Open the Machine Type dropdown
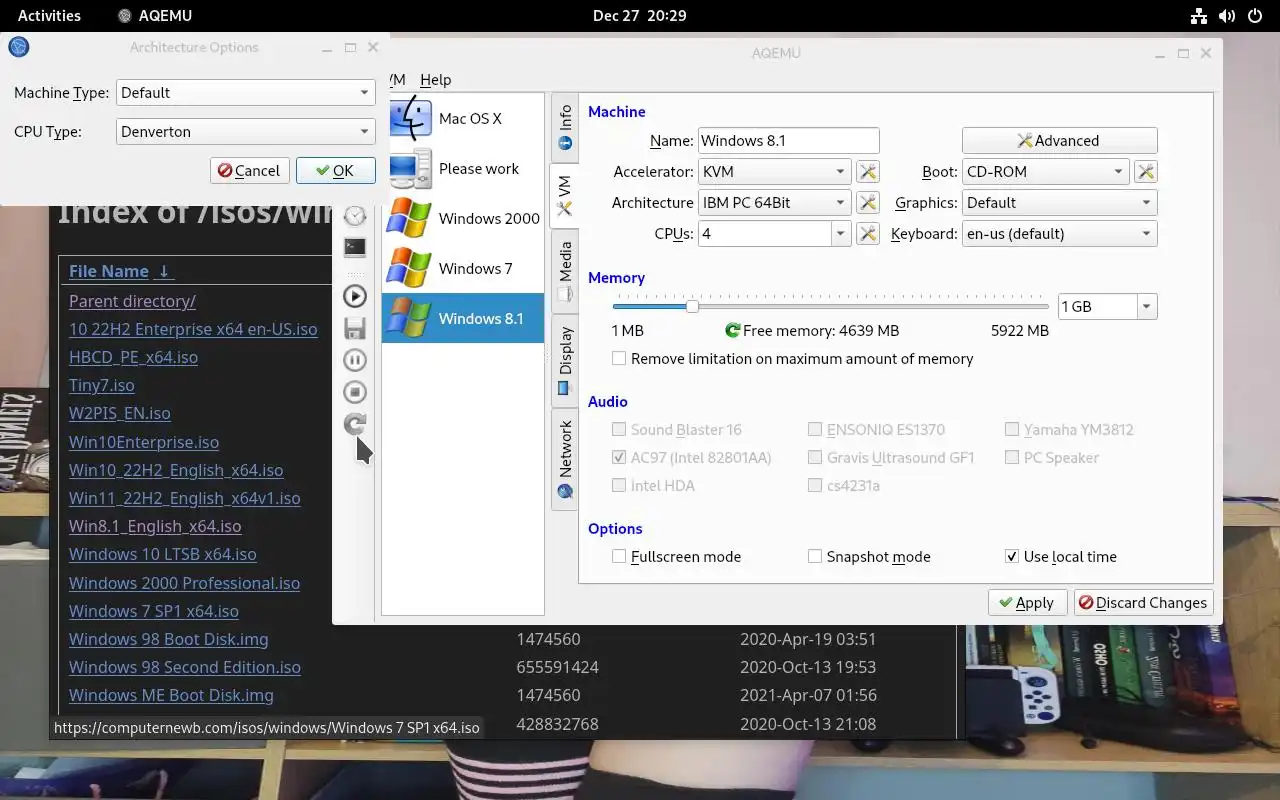The width and height of the screenshot is (1280, 800). coord(246,92)
